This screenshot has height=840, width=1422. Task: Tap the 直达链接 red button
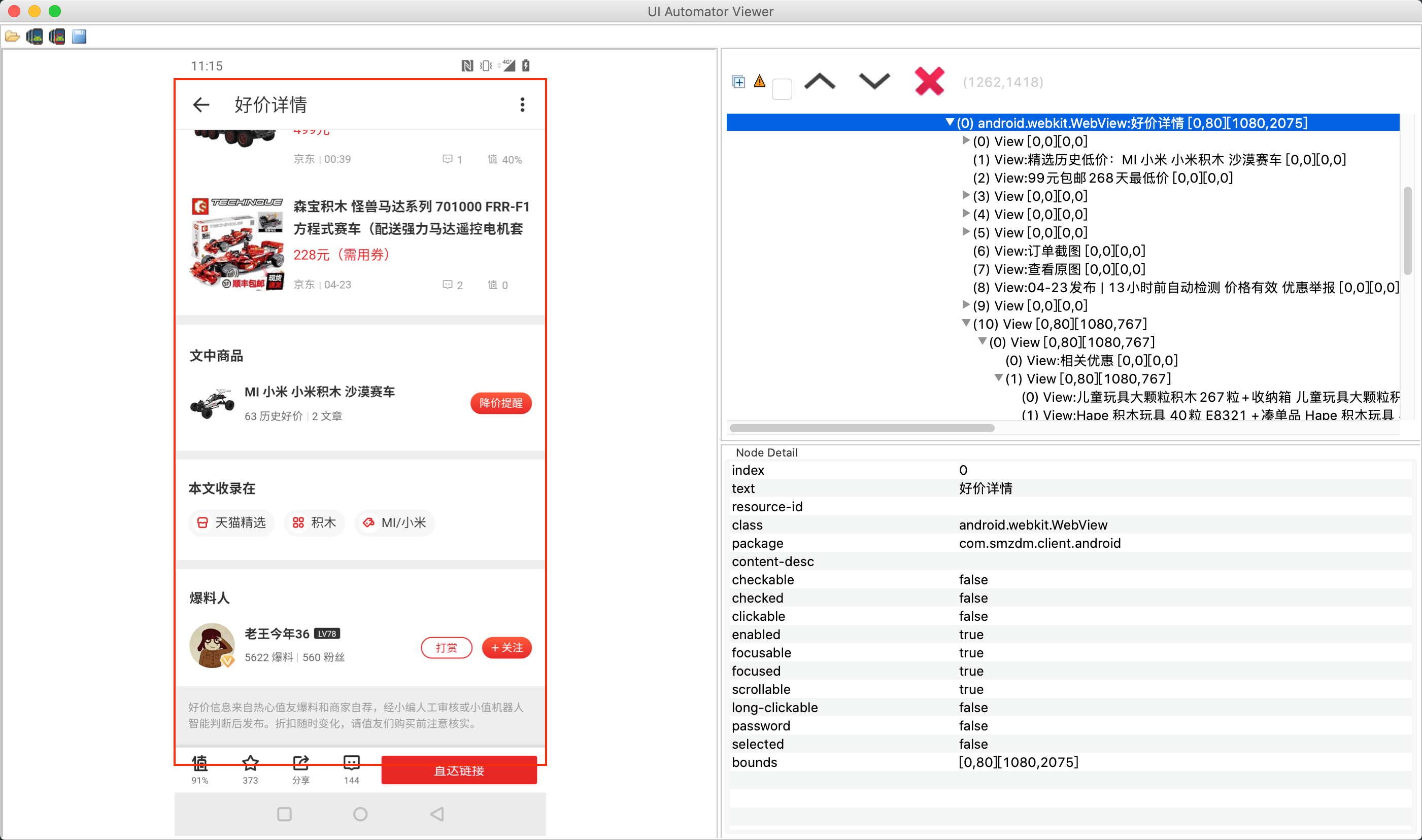coord(459,771)
